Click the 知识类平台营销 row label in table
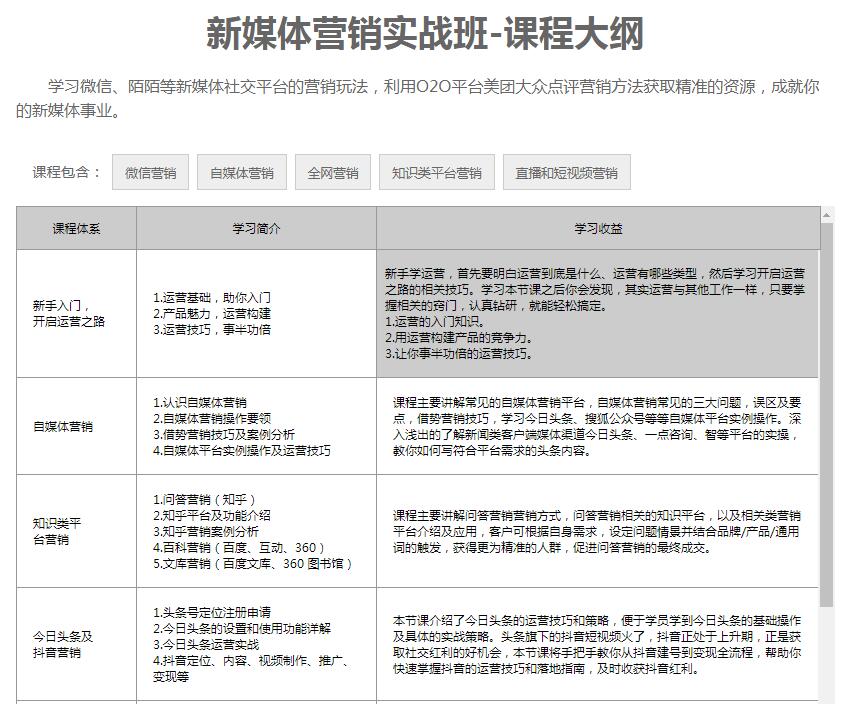Viewport: 844px width, 704px height. (57, 531)
